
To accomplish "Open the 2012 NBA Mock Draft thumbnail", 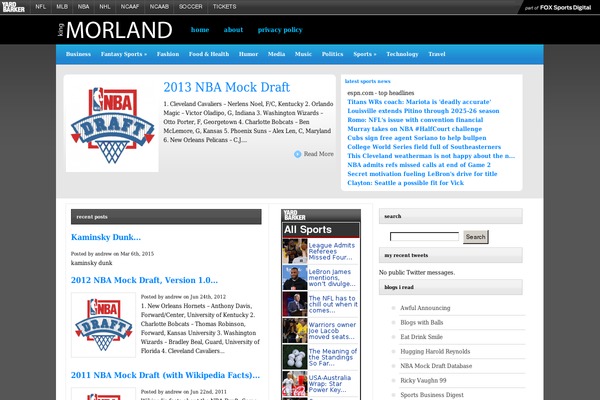I will 103,325.
